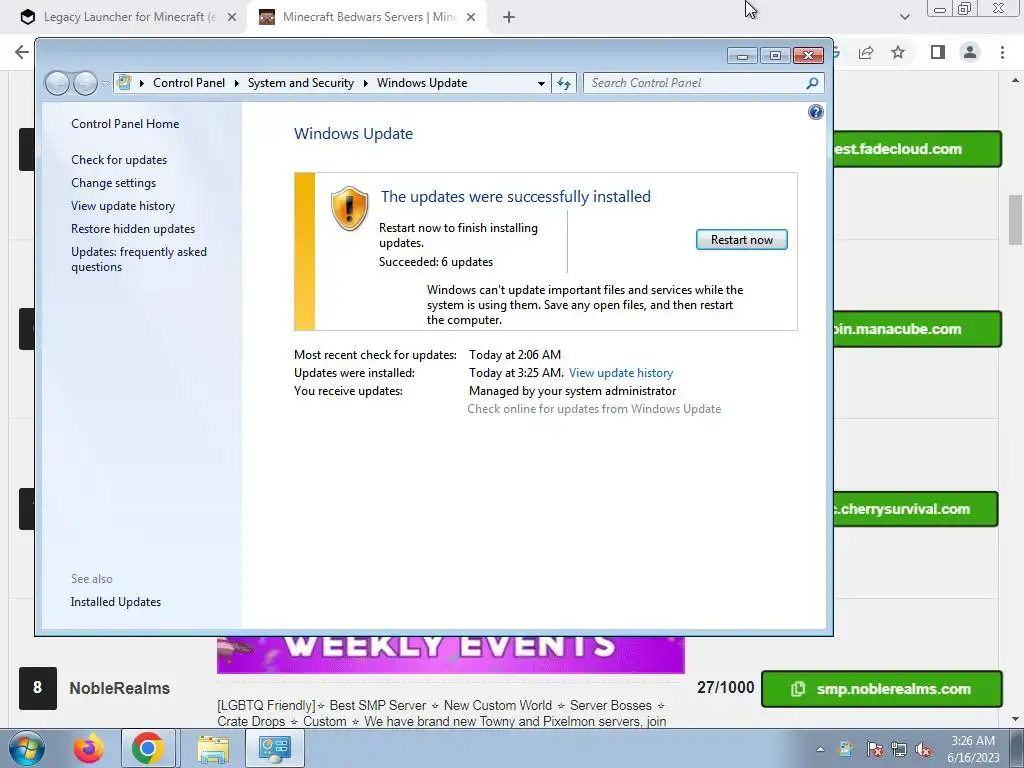Click the Control Panel address bar icon
The height and width of the screenshot is (768, 1024).
click(124, 83)
